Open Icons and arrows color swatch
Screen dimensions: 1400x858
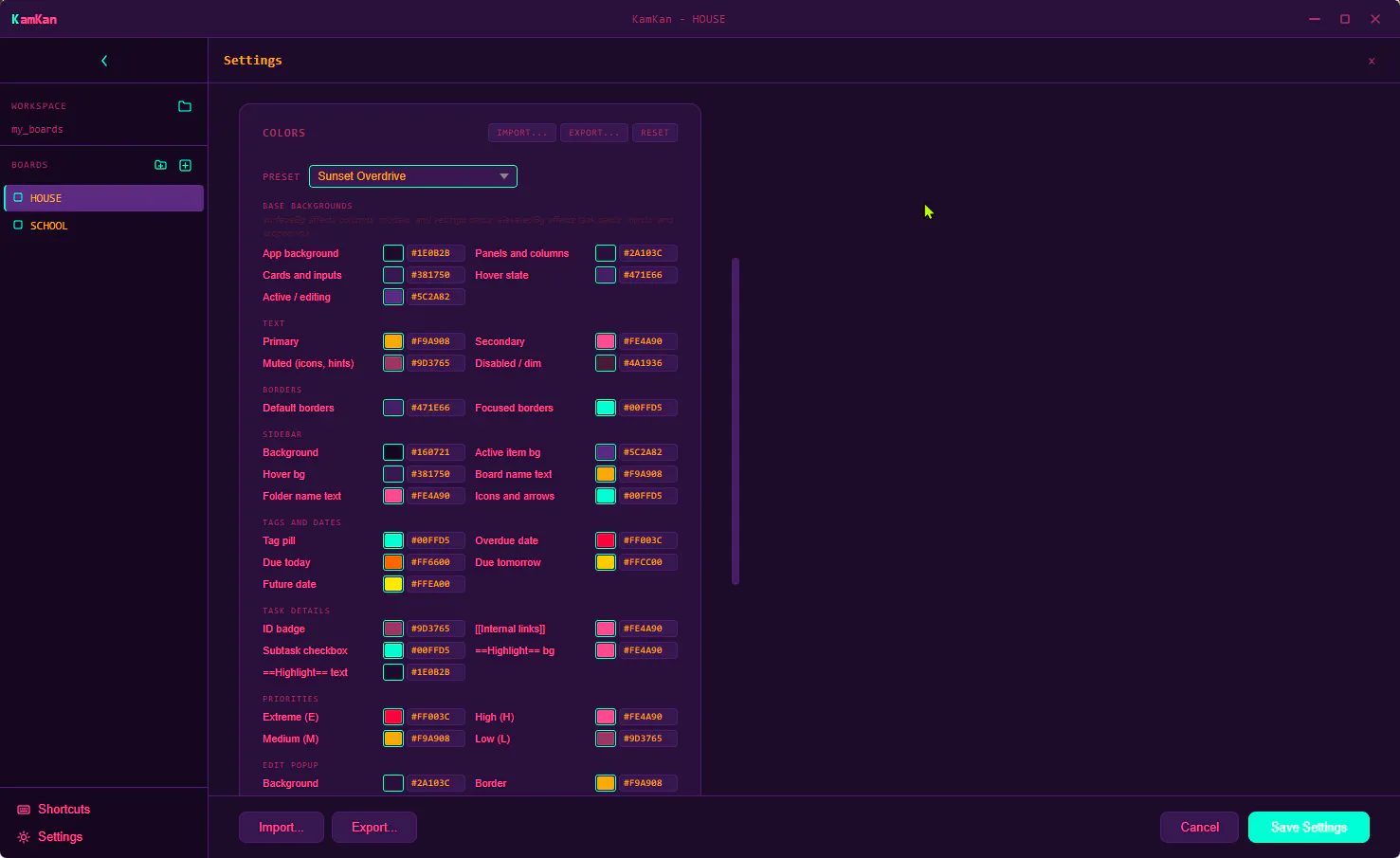[606, 496]
